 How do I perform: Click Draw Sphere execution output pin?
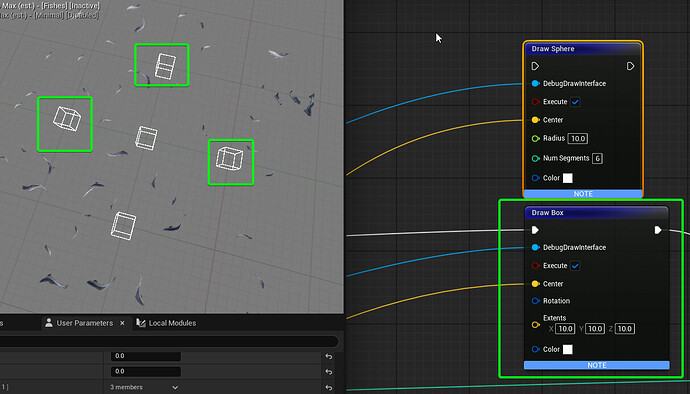click(630, 66)
